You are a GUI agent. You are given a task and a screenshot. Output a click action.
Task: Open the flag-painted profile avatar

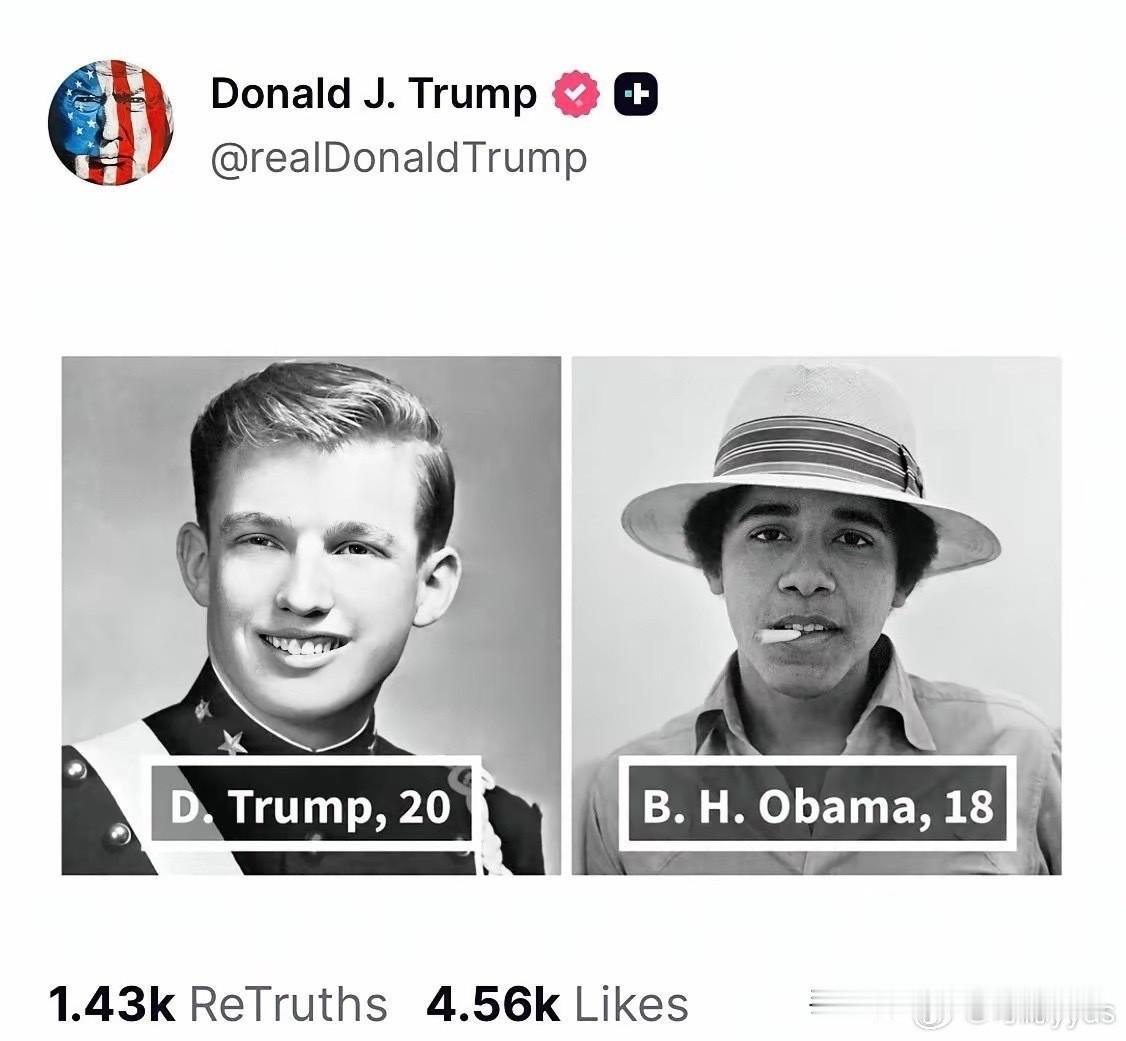click(111, 122)
